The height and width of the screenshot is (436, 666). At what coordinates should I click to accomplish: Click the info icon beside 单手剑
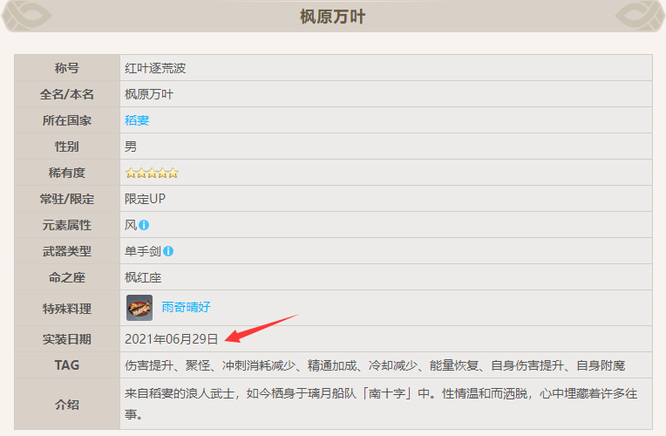[169, 251]
